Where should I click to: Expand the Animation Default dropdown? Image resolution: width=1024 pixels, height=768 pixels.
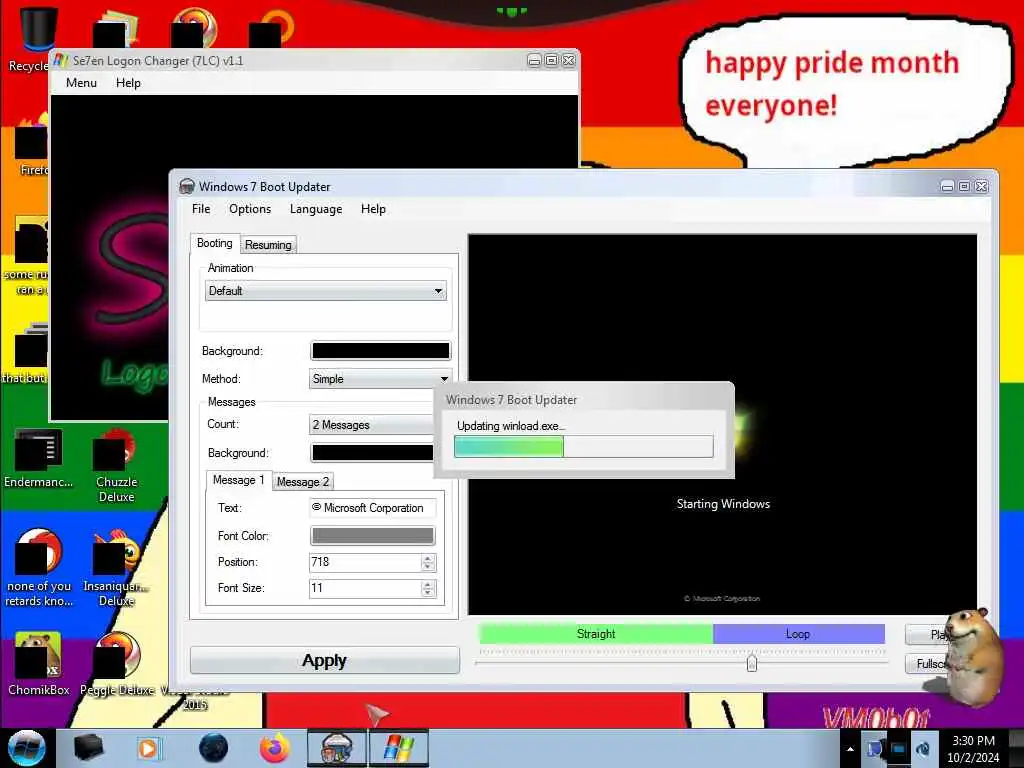pyautogui.click(x=326, y=291)
